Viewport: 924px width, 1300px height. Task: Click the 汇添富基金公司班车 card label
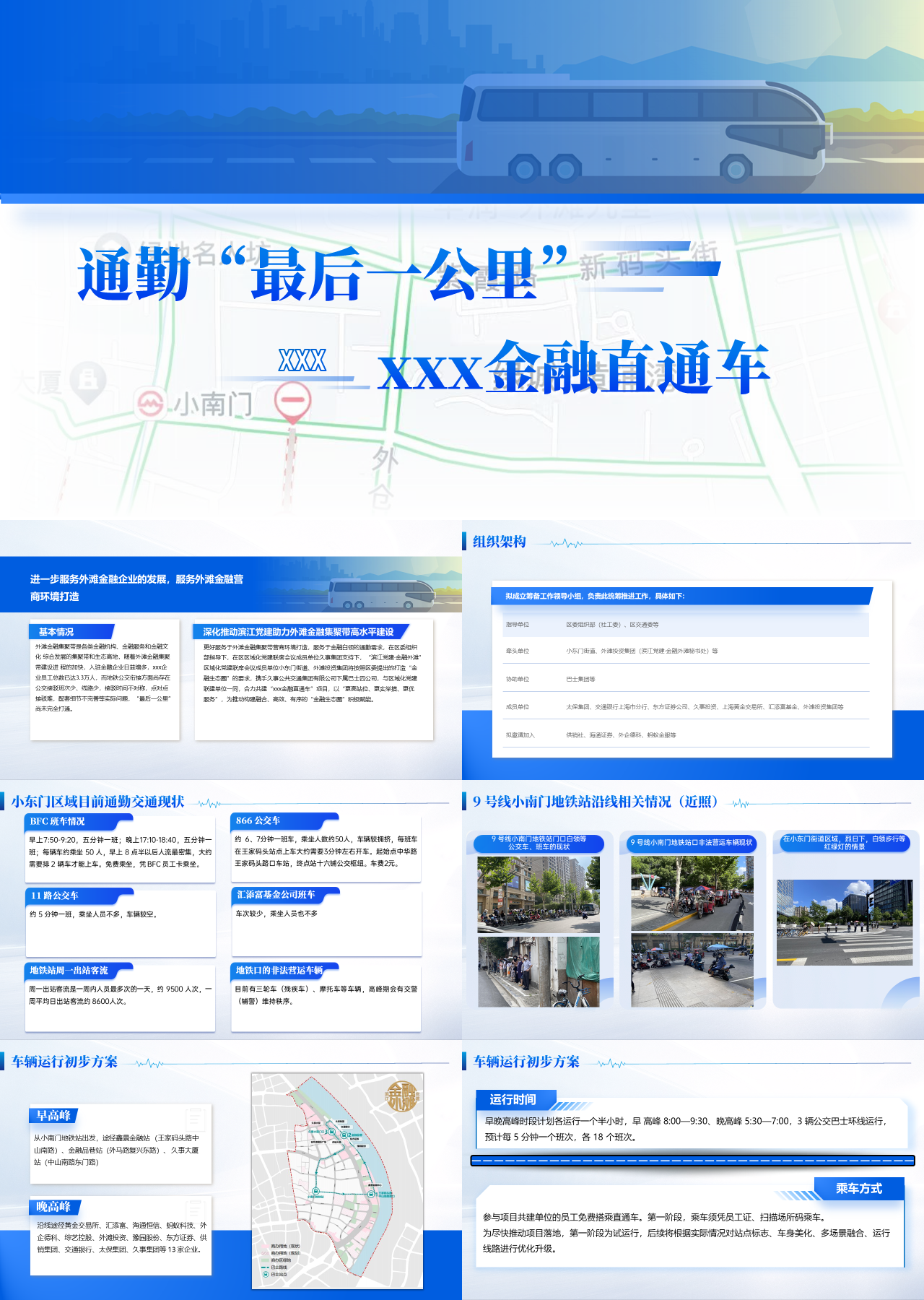pos(275,894)
